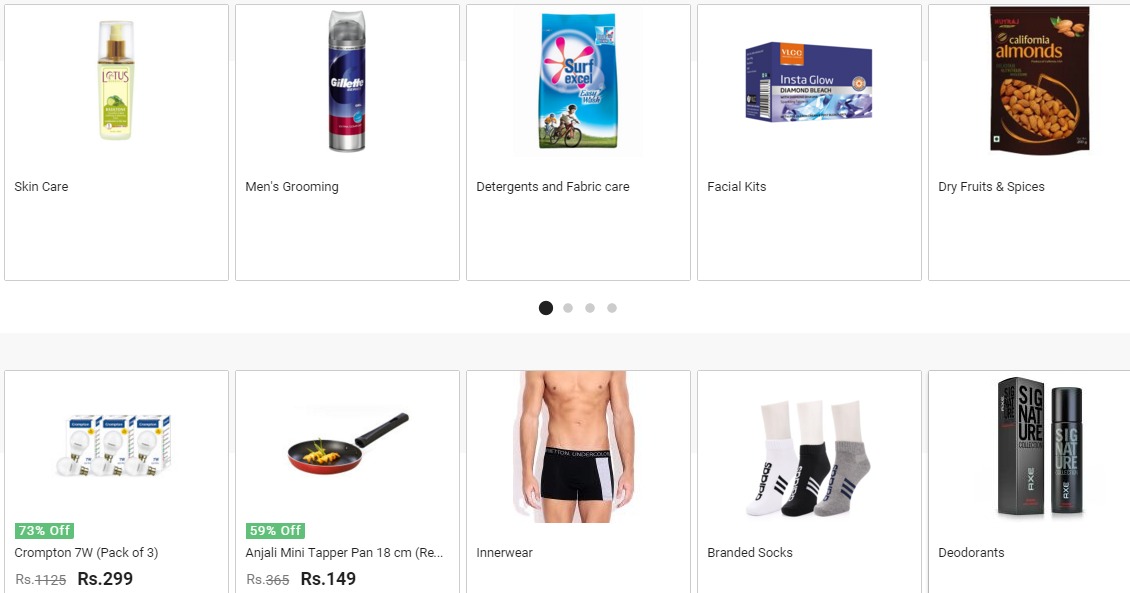Image resolution: width=1130 pixels, height=593 pixels.
Task: Open the California almonds pack image
Action: [1039, 79]
